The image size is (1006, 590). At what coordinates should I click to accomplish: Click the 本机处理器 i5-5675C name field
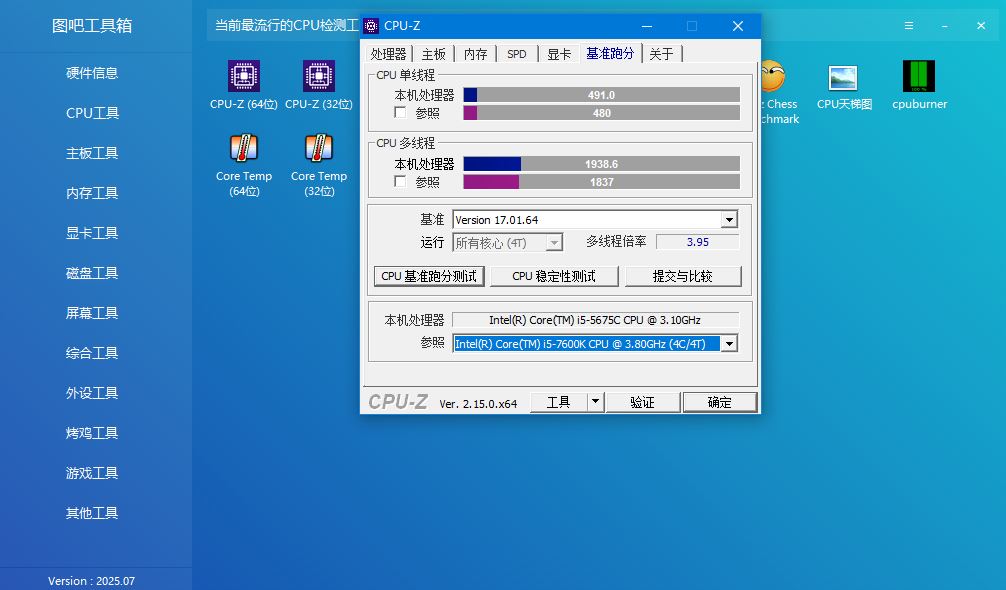(x=595, y=320)
